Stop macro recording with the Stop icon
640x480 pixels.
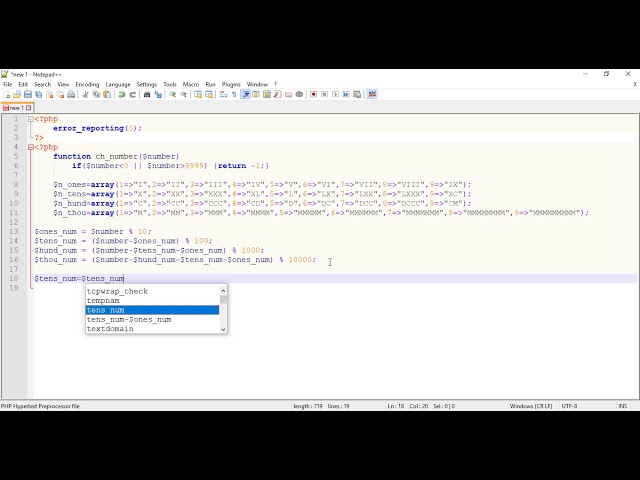324,94
